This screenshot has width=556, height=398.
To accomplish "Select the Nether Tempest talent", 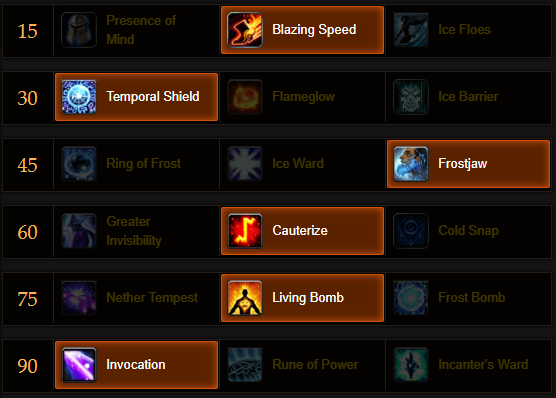I will point(137,298).
